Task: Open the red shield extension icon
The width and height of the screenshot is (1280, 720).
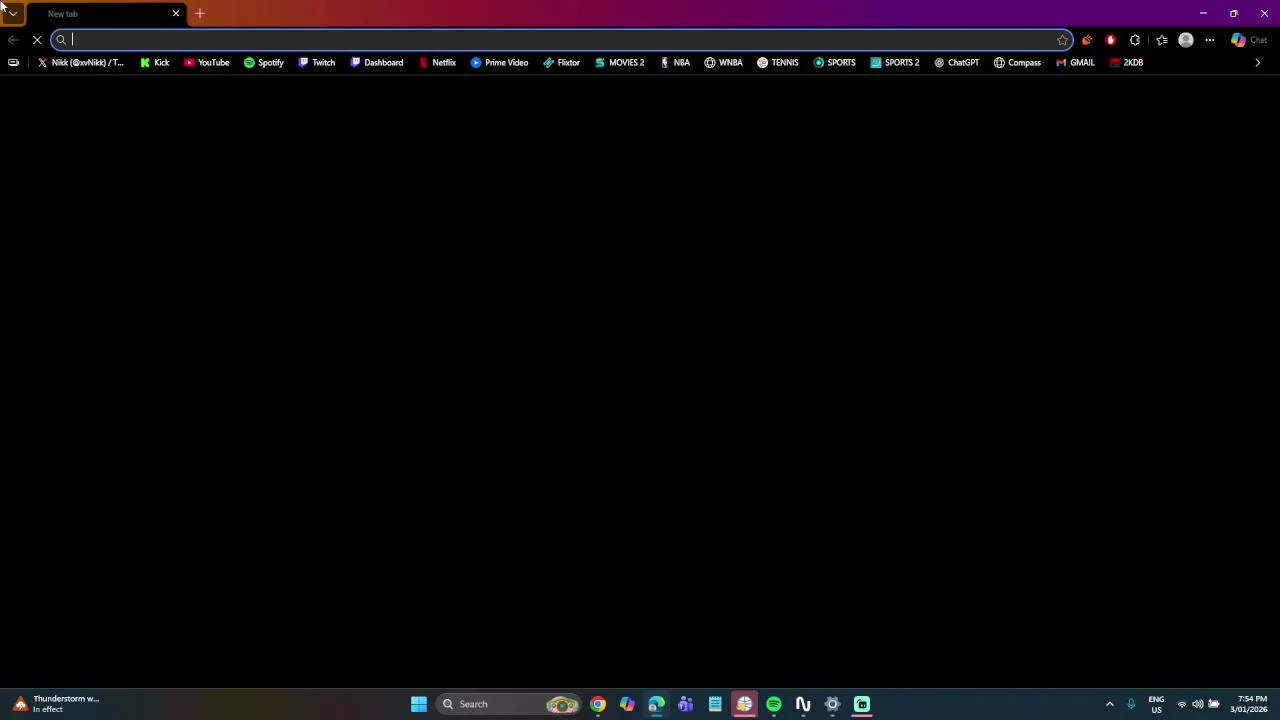Action: point(1111,40)
